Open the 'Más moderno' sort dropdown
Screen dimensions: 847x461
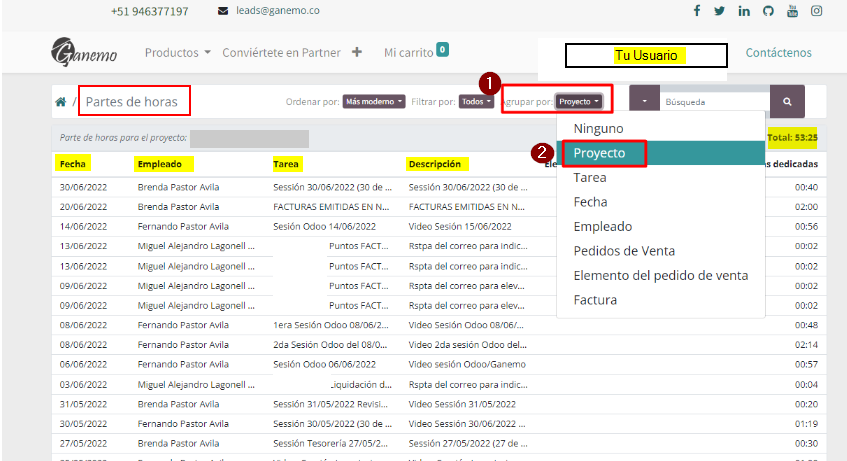[x=374, y=101]
